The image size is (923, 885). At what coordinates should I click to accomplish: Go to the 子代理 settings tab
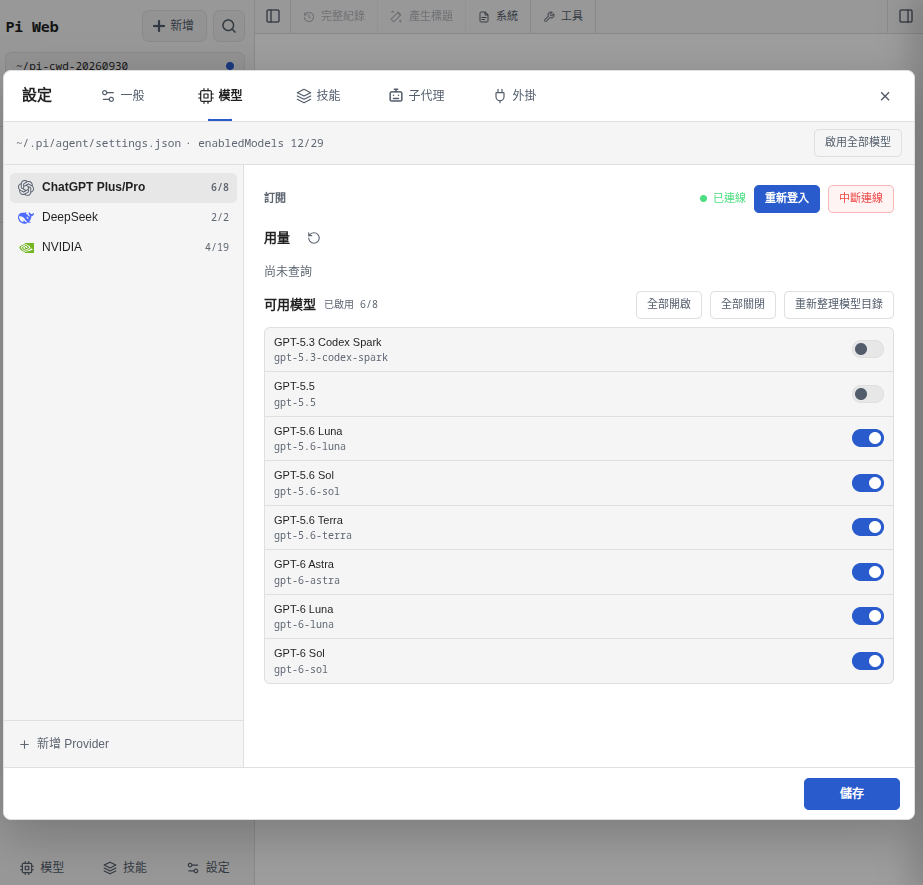click(417, 95)
